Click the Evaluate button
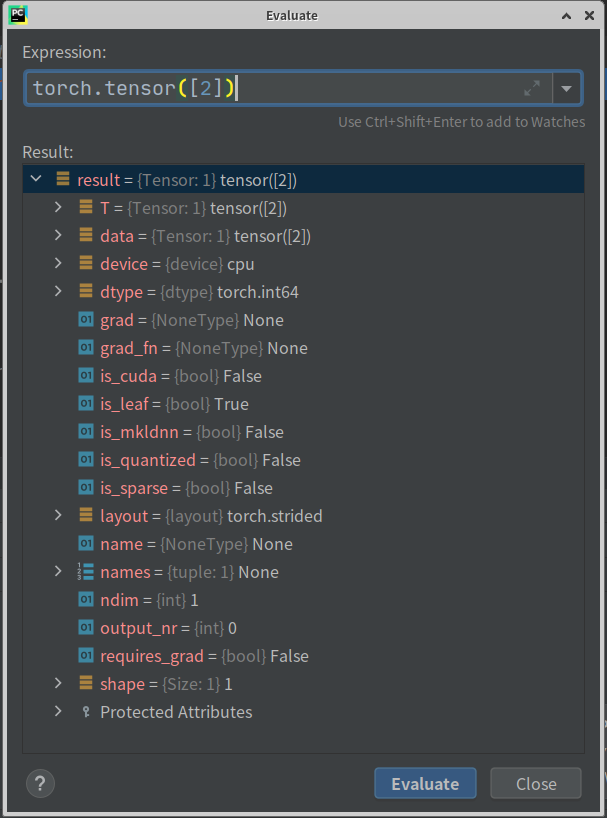 click(x=425, y=783)
